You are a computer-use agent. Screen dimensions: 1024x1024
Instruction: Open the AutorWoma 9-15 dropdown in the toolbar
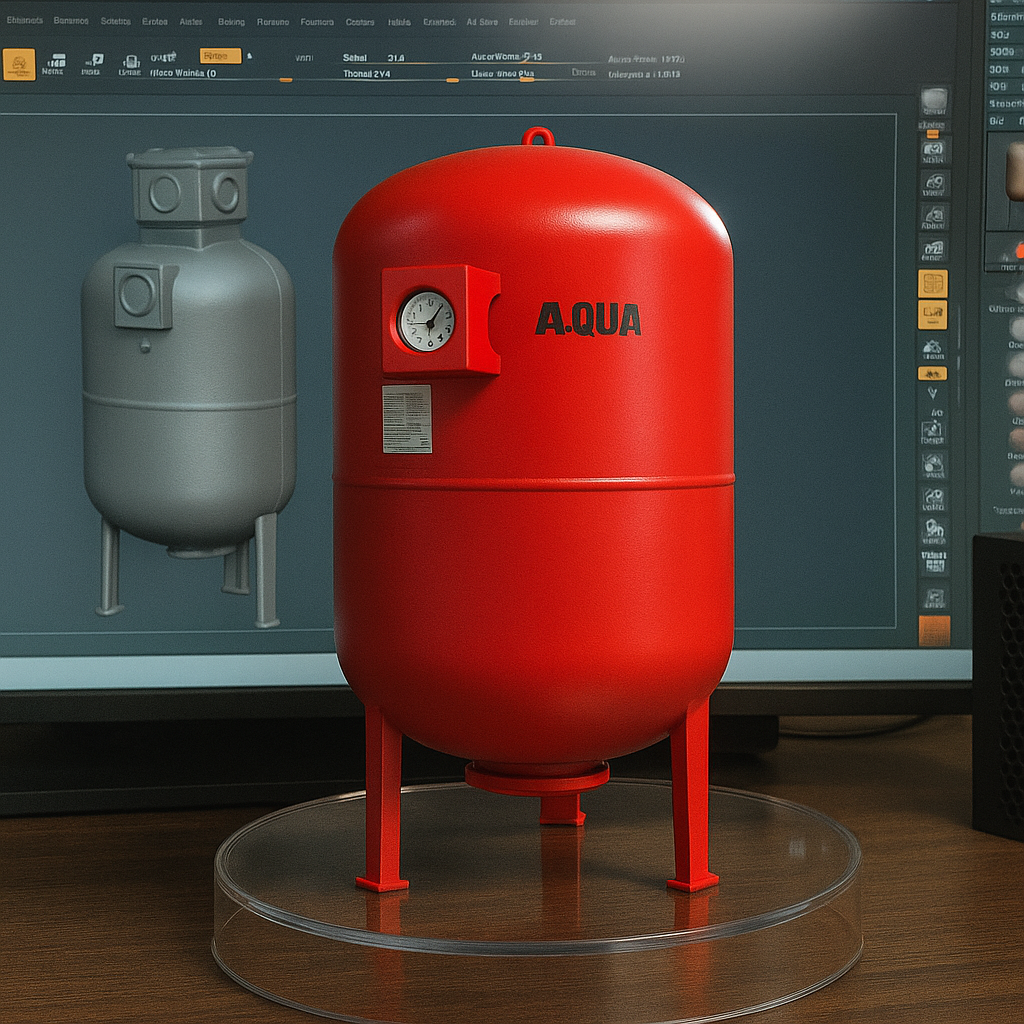click(x=505, y=58)
